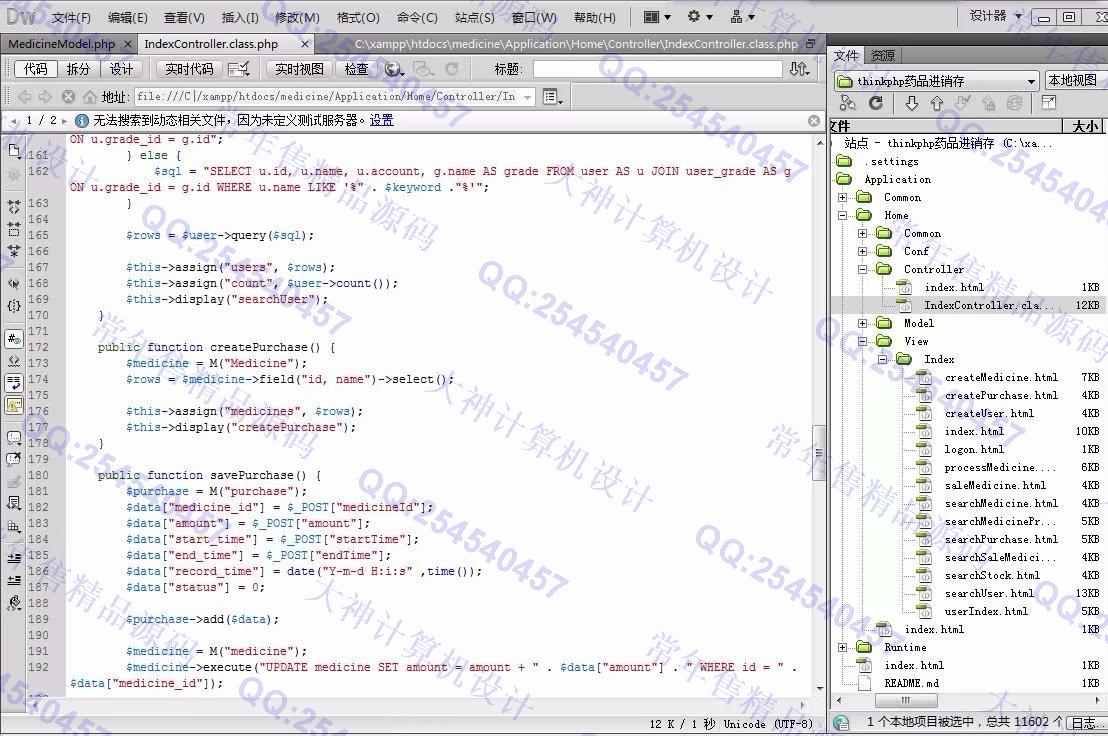
Task: Open the view options list icon dropdown
Action: pos(553,97)
